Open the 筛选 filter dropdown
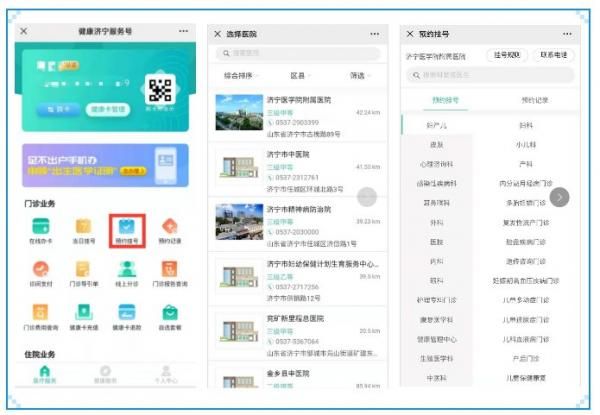 pos(359,76)
